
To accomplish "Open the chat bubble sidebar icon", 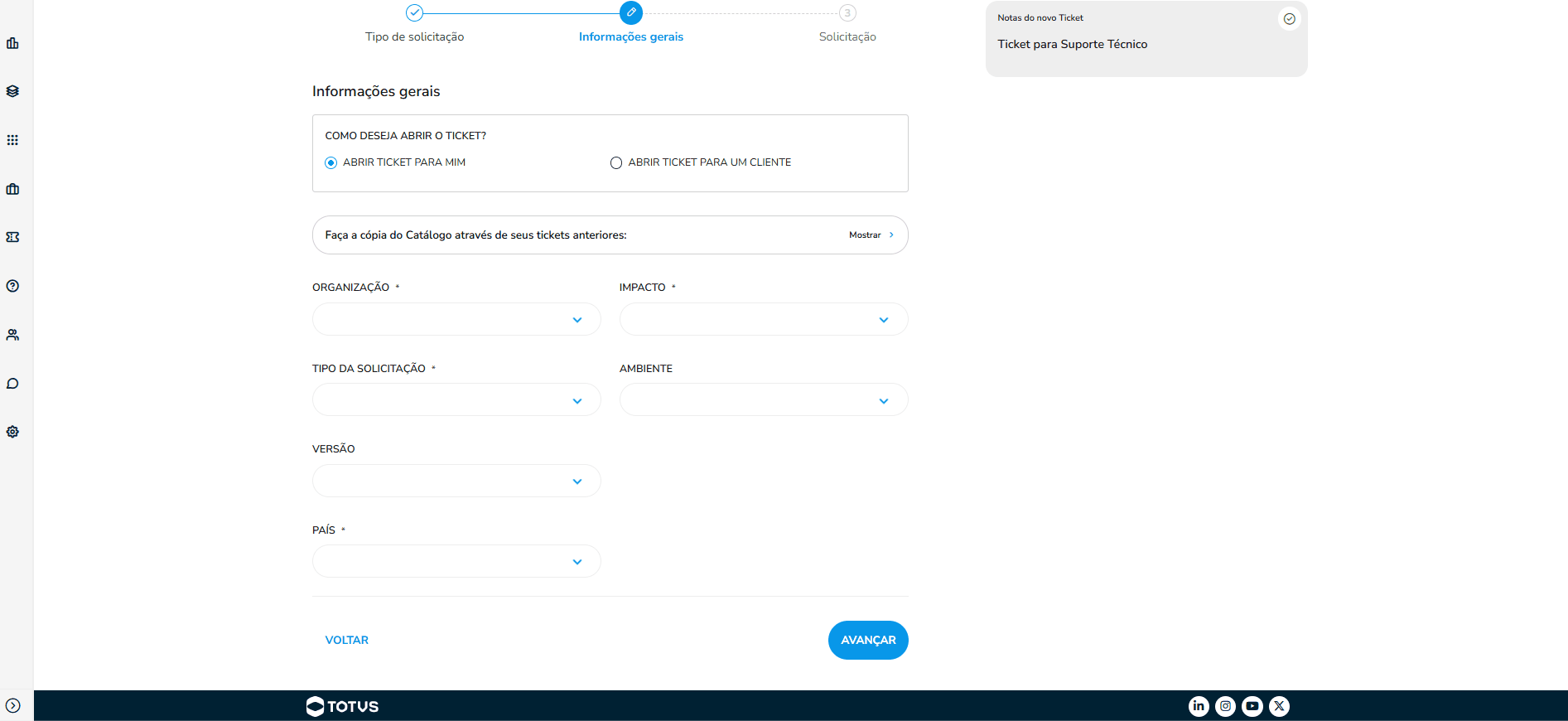I will 12,384.
